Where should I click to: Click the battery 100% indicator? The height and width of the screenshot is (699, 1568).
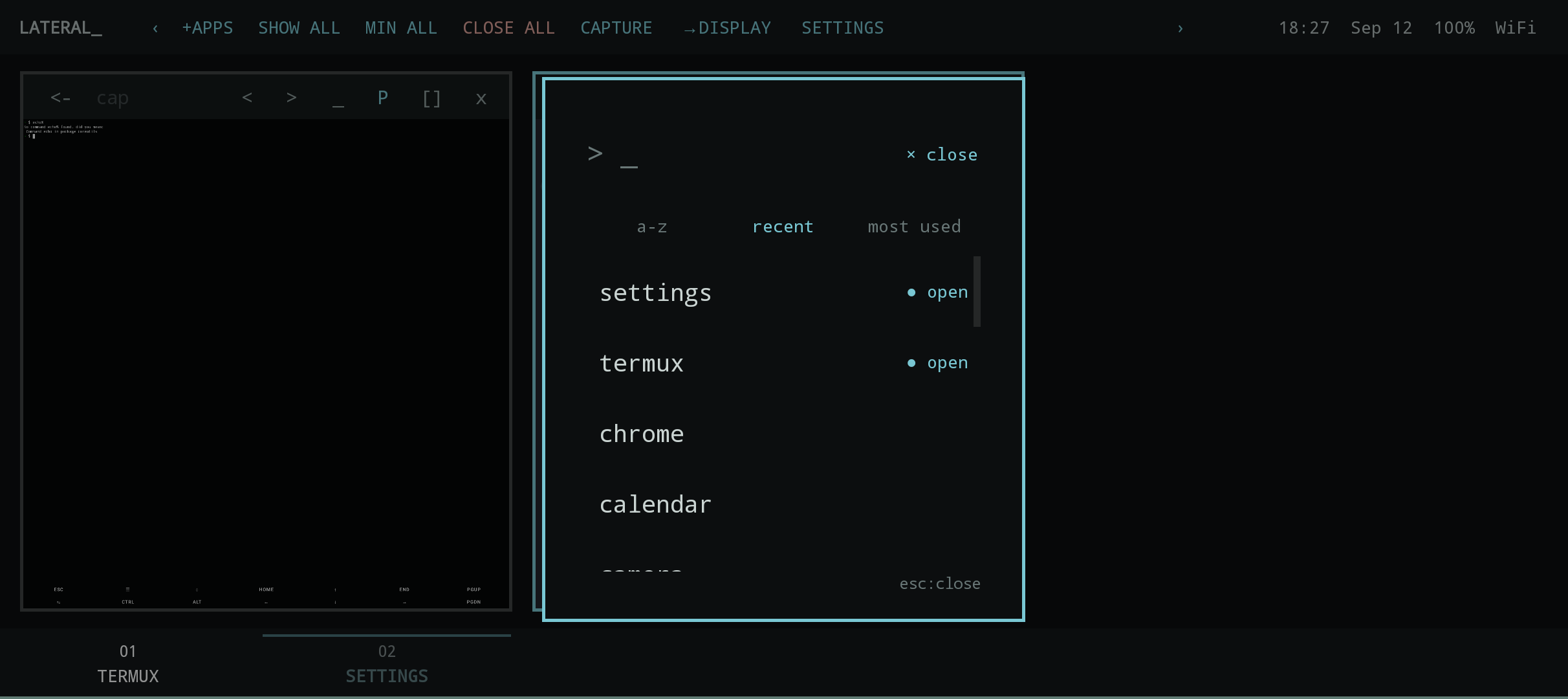pos(1454,28)
